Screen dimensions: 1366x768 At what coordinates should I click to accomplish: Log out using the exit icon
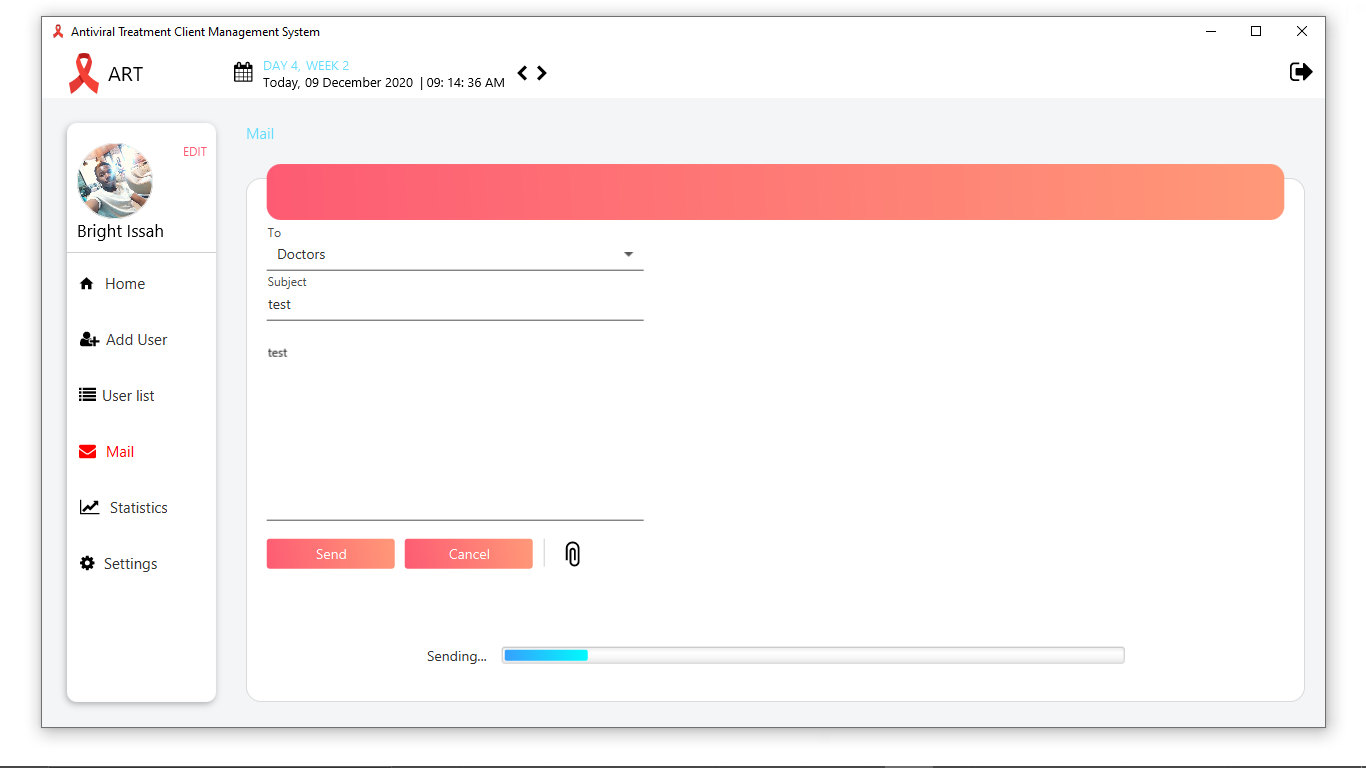(x=1301, y=71)
